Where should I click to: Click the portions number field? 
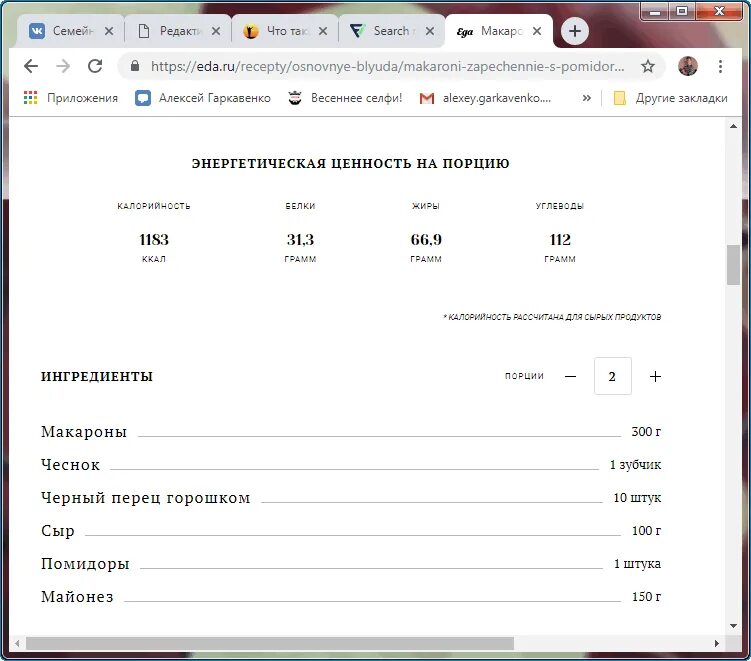pos(613,376)
